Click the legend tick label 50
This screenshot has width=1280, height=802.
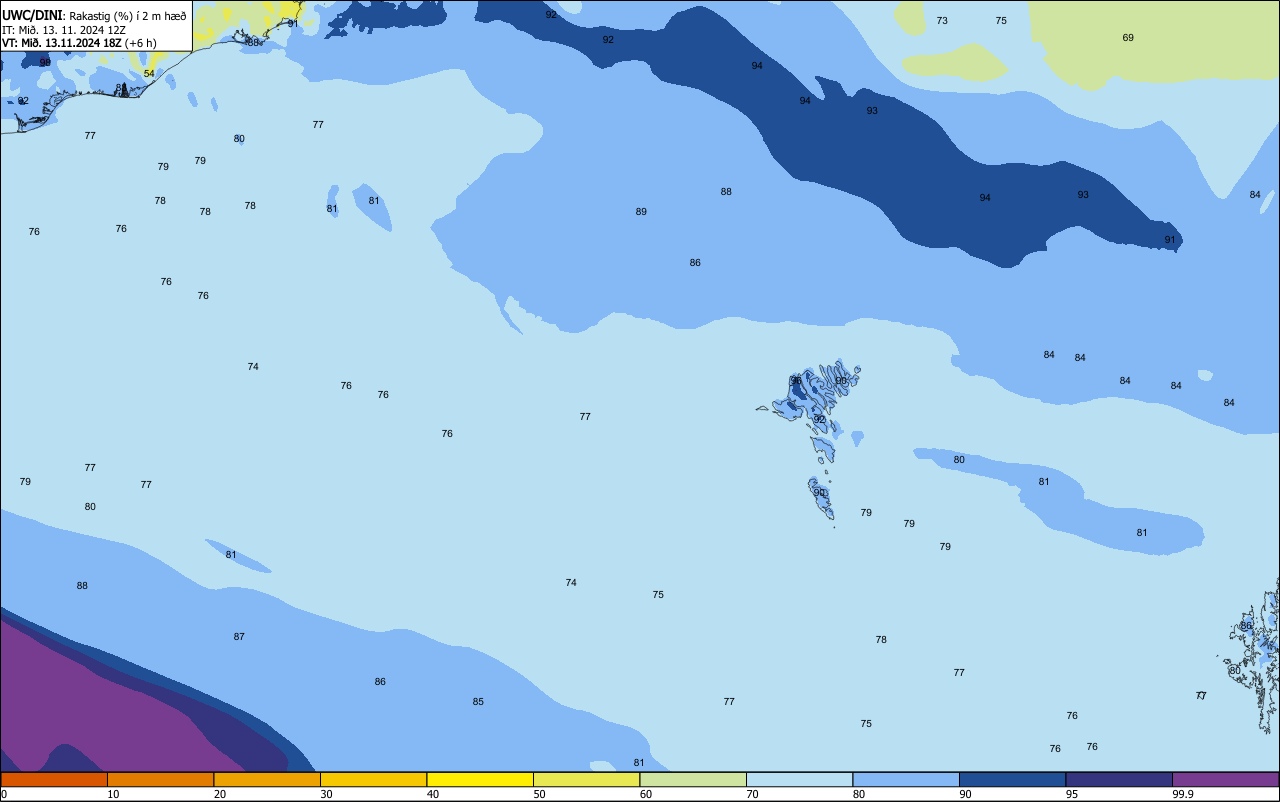pyautogui.click(x=540, y=794)
